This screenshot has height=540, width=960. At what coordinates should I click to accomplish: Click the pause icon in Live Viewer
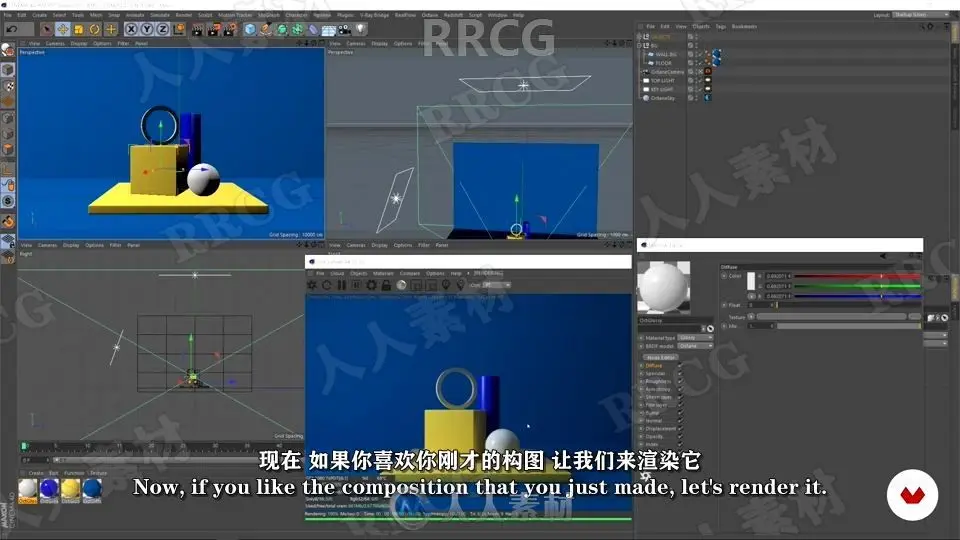(x=342, y=285)
